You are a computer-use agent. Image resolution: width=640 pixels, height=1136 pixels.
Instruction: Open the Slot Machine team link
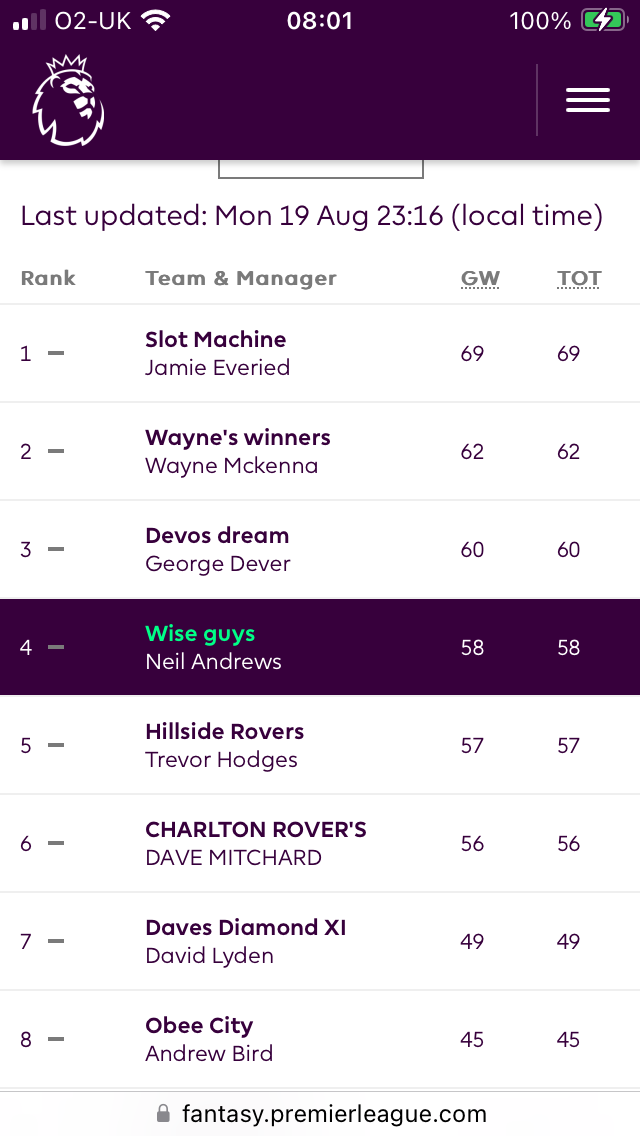[216, 339]
